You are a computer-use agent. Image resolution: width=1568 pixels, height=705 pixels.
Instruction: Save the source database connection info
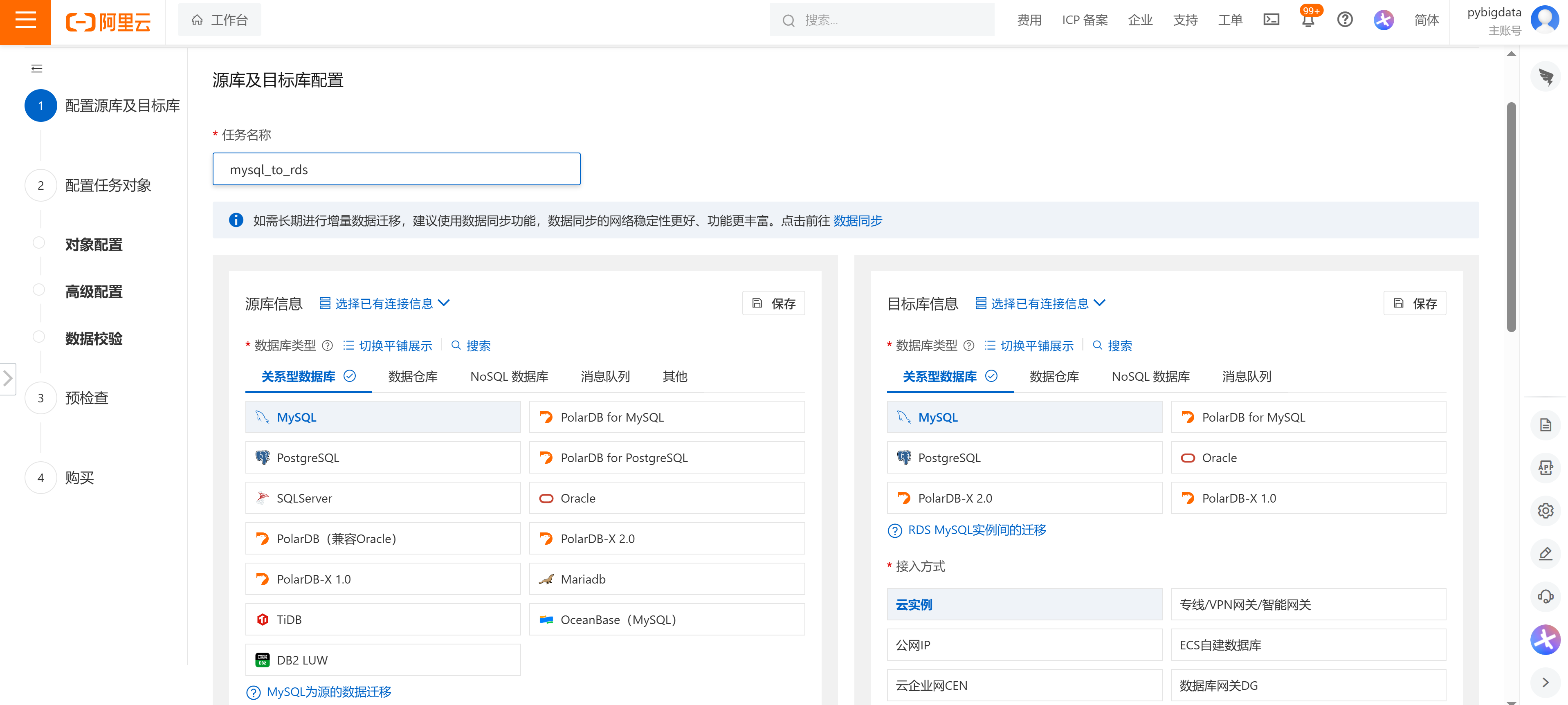pyautogui.click(x=774, y=303)
